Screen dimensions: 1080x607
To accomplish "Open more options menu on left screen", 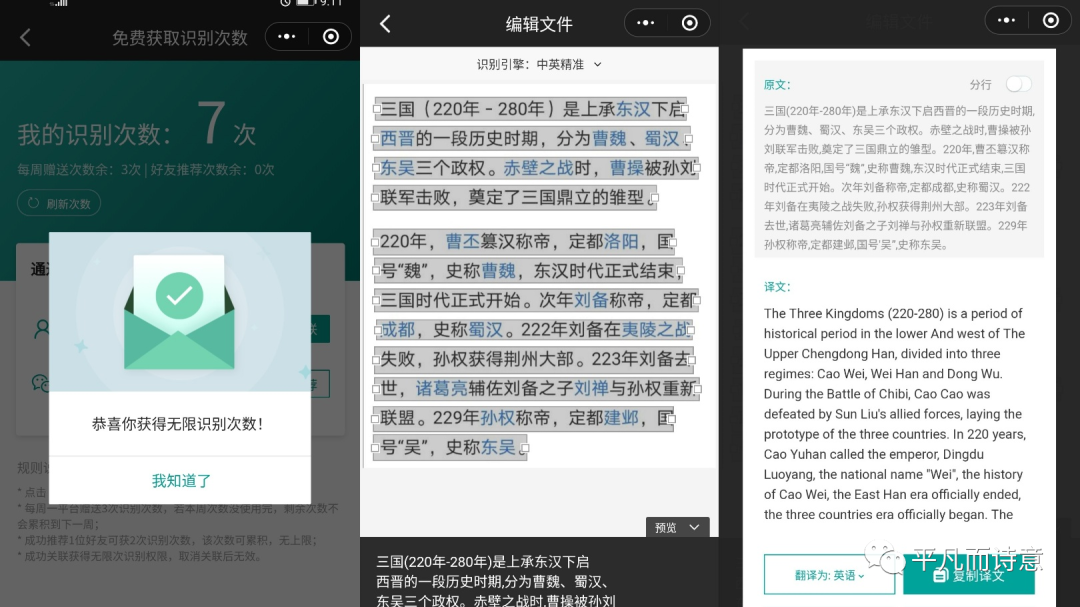I will (x=287, y=37).
